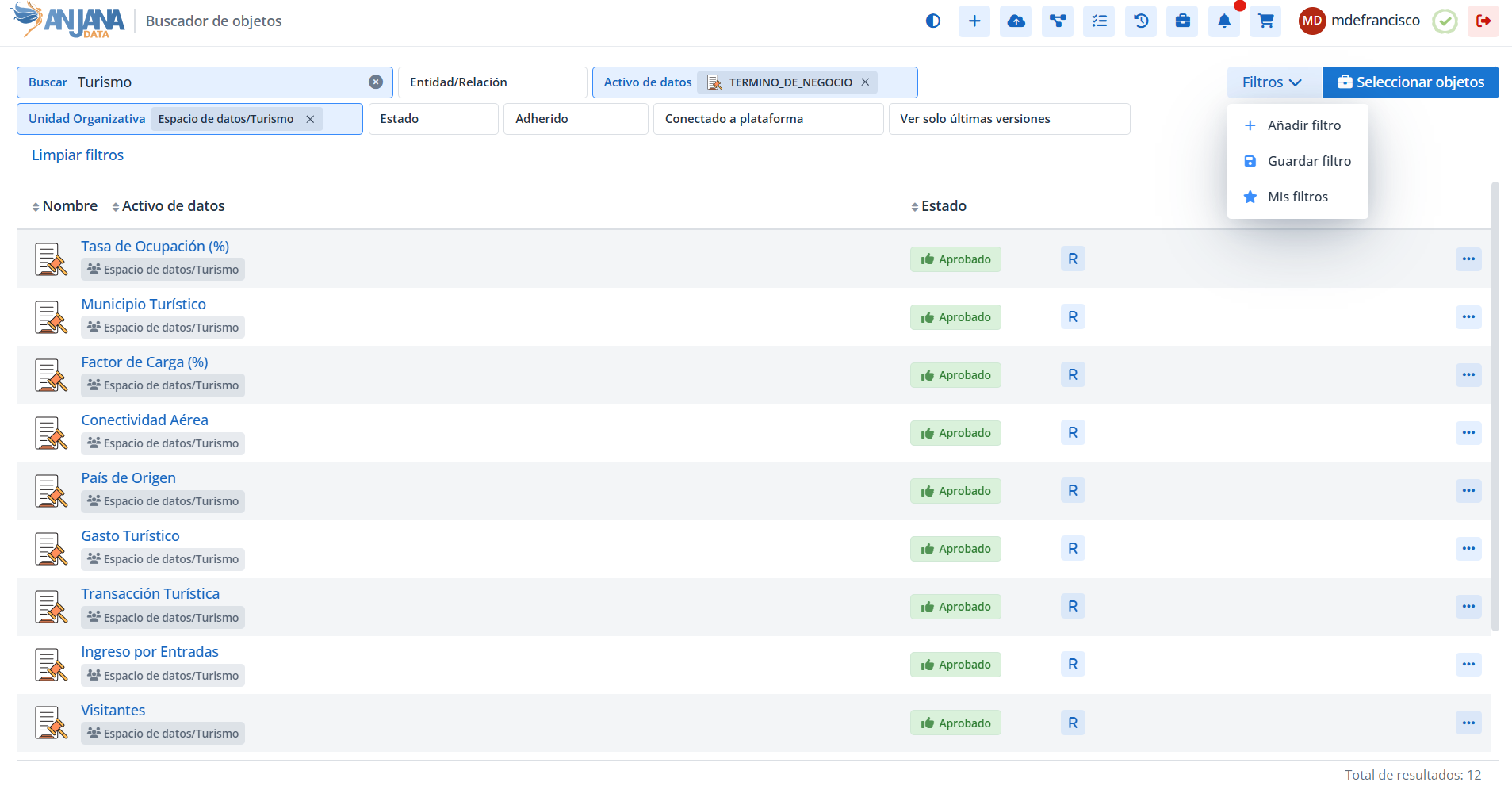This screenshot has height=809, width=1512.
Task: Open the cloud upload icon
Action: (x=1016, y=21)
